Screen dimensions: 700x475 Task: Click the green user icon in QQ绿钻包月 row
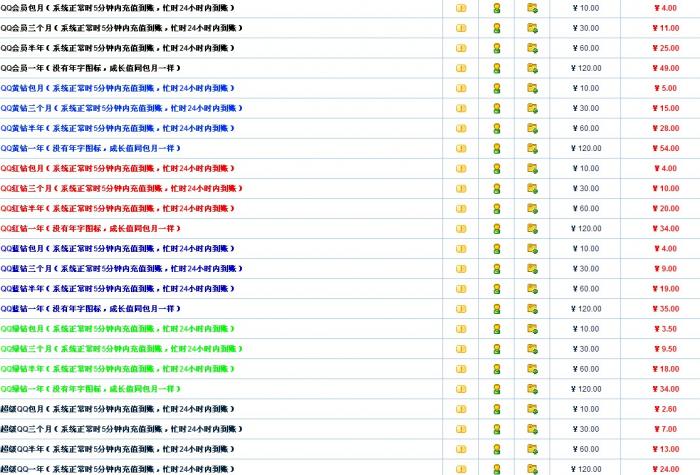point(496,329)
